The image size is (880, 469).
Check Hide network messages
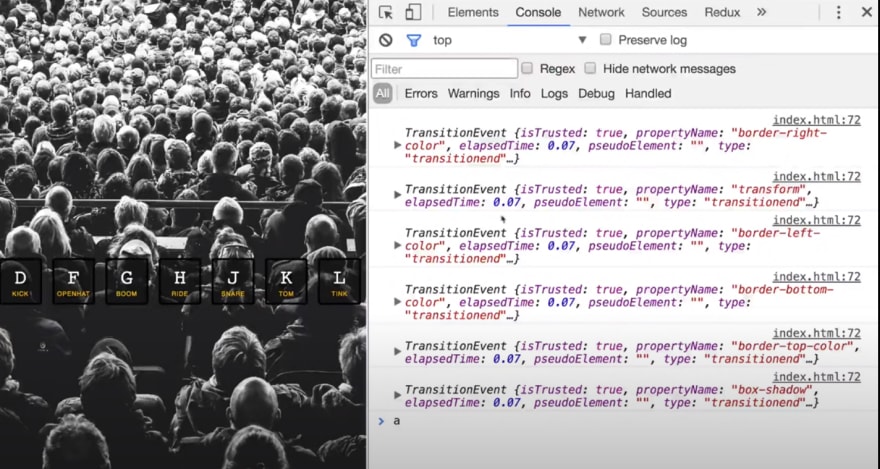[x=590, y=68]
